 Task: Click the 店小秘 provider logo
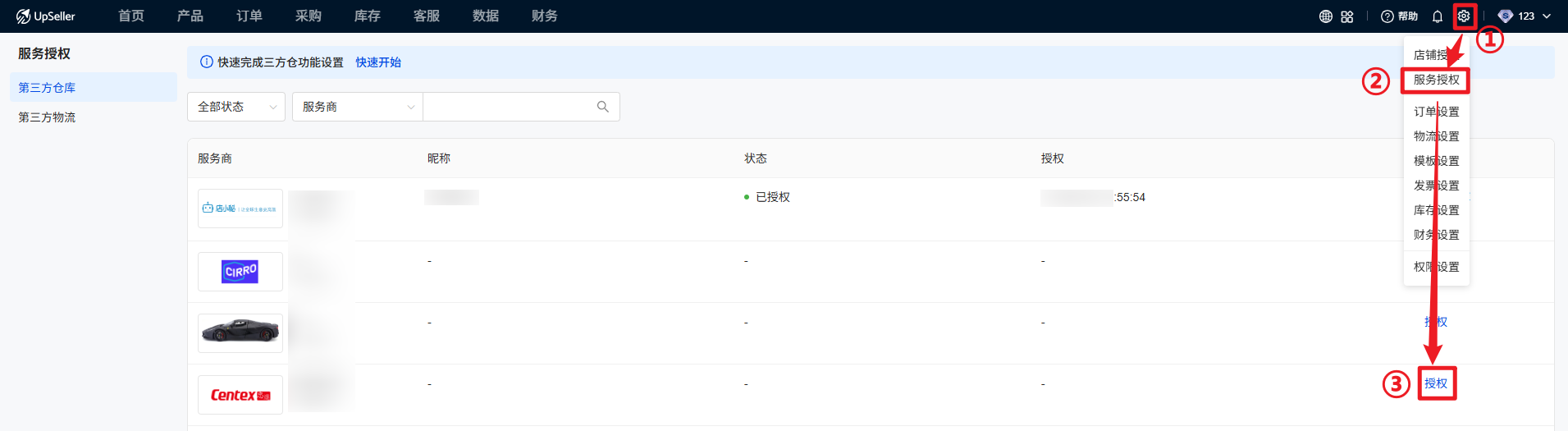click(240, 209)
